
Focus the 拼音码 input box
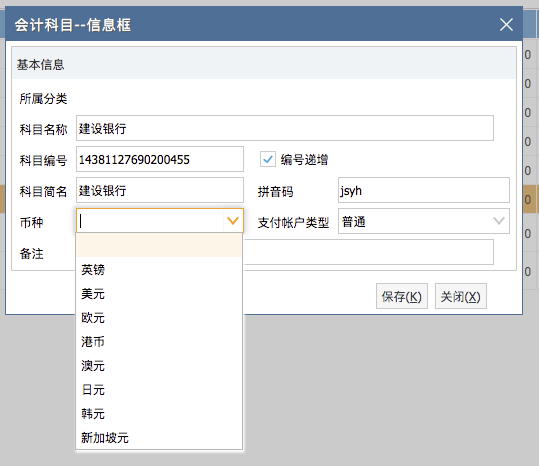424,190
